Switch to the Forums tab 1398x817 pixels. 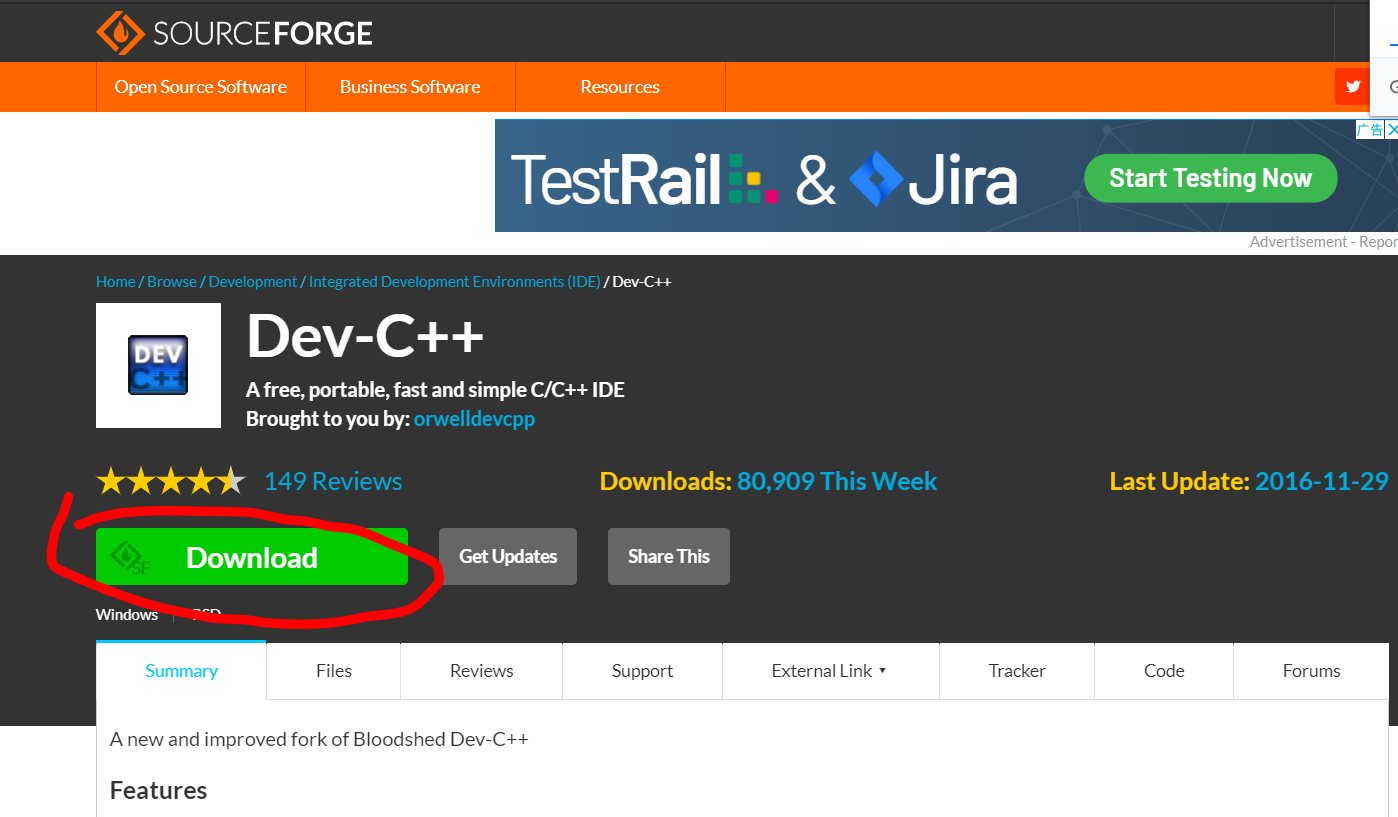point(1311,671)
